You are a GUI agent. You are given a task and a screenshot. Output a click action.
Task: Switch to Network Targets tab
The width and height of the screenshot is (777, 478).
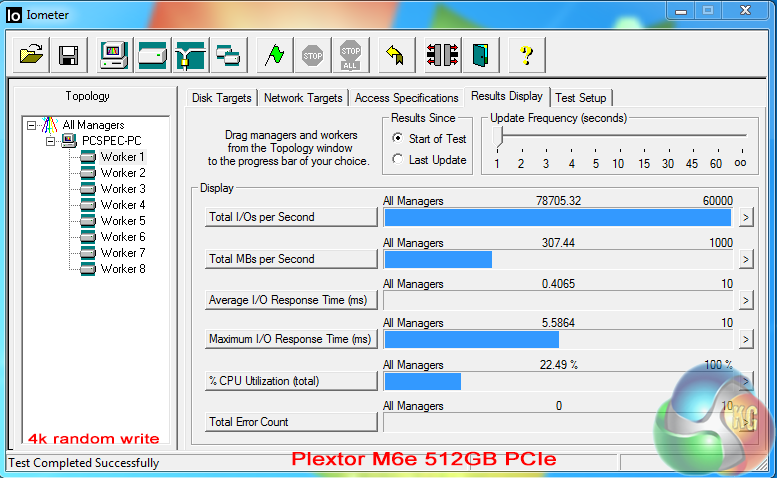[x=303, y=98]
